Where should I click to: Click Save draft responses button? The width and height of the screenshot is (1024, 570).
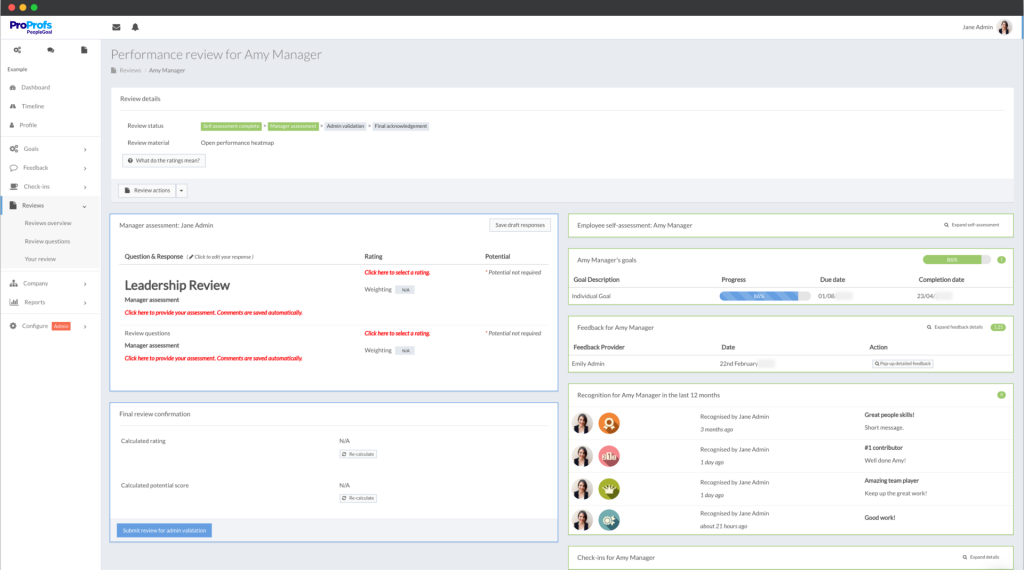520,225
